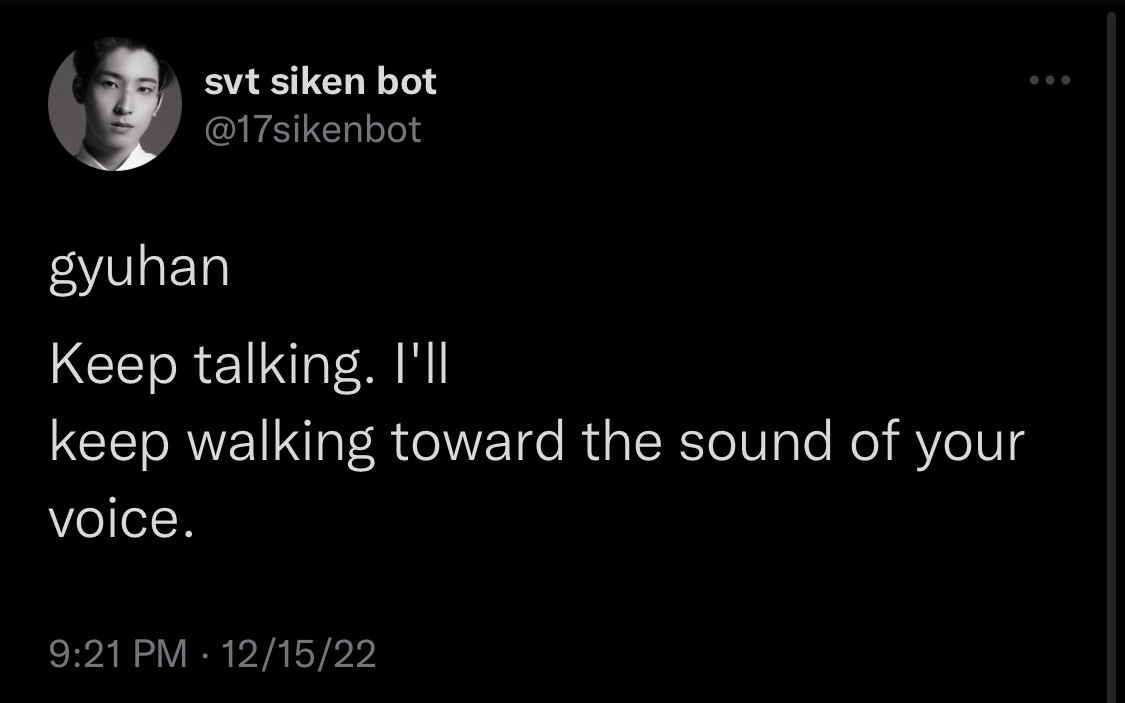The image size is (1125, 703).
Task: Click the word "voice." ending the tweet
Action: [121, 519]
